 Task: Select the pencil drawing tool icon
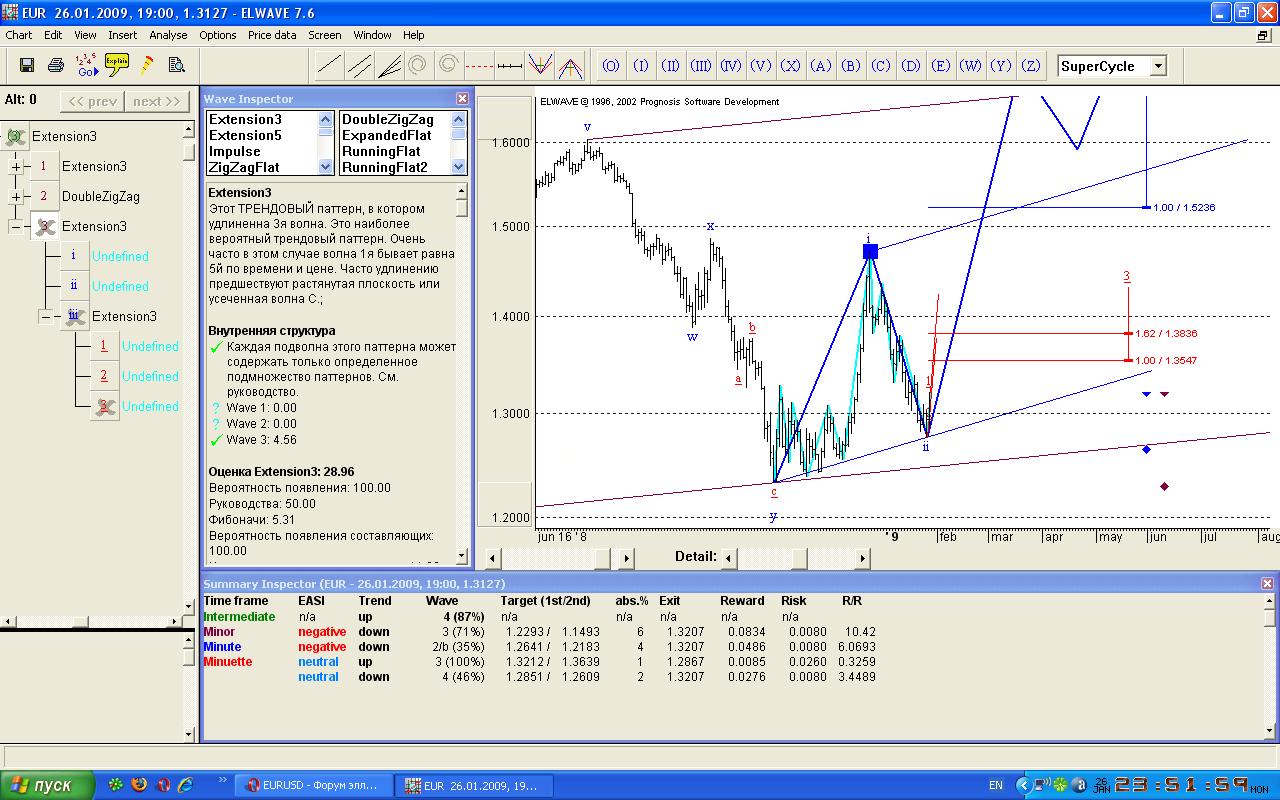148,65
